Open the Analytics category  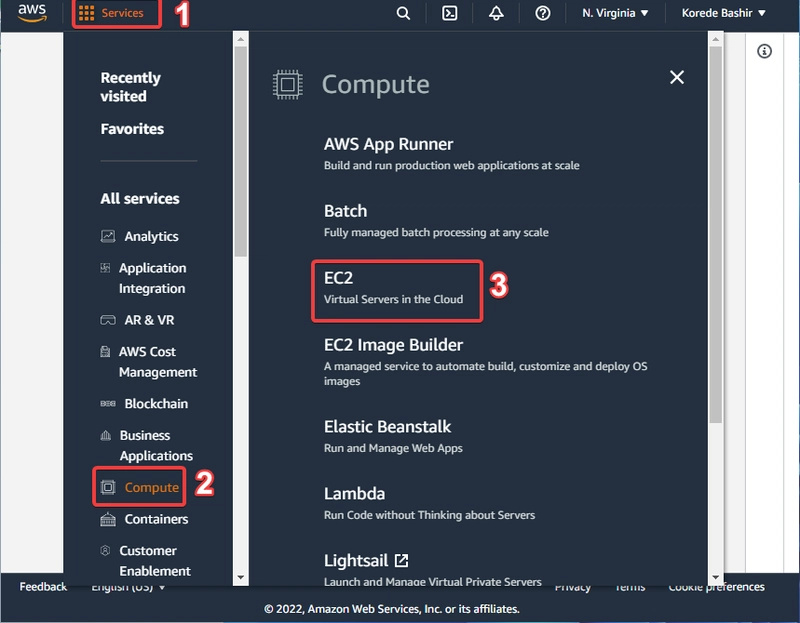[152, 236]
